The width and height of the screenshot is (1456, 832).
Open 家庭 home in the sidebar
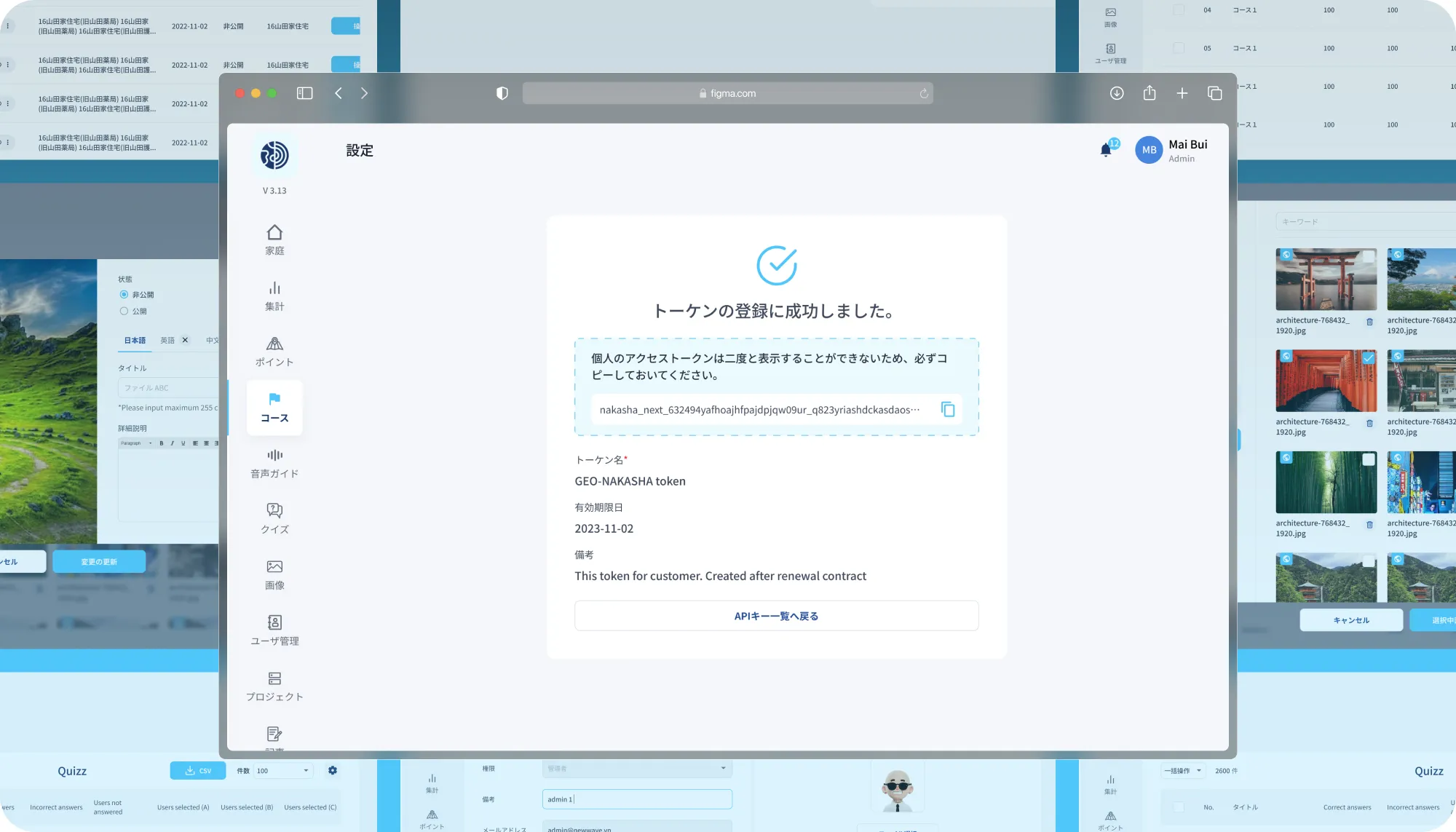point(274,239)
